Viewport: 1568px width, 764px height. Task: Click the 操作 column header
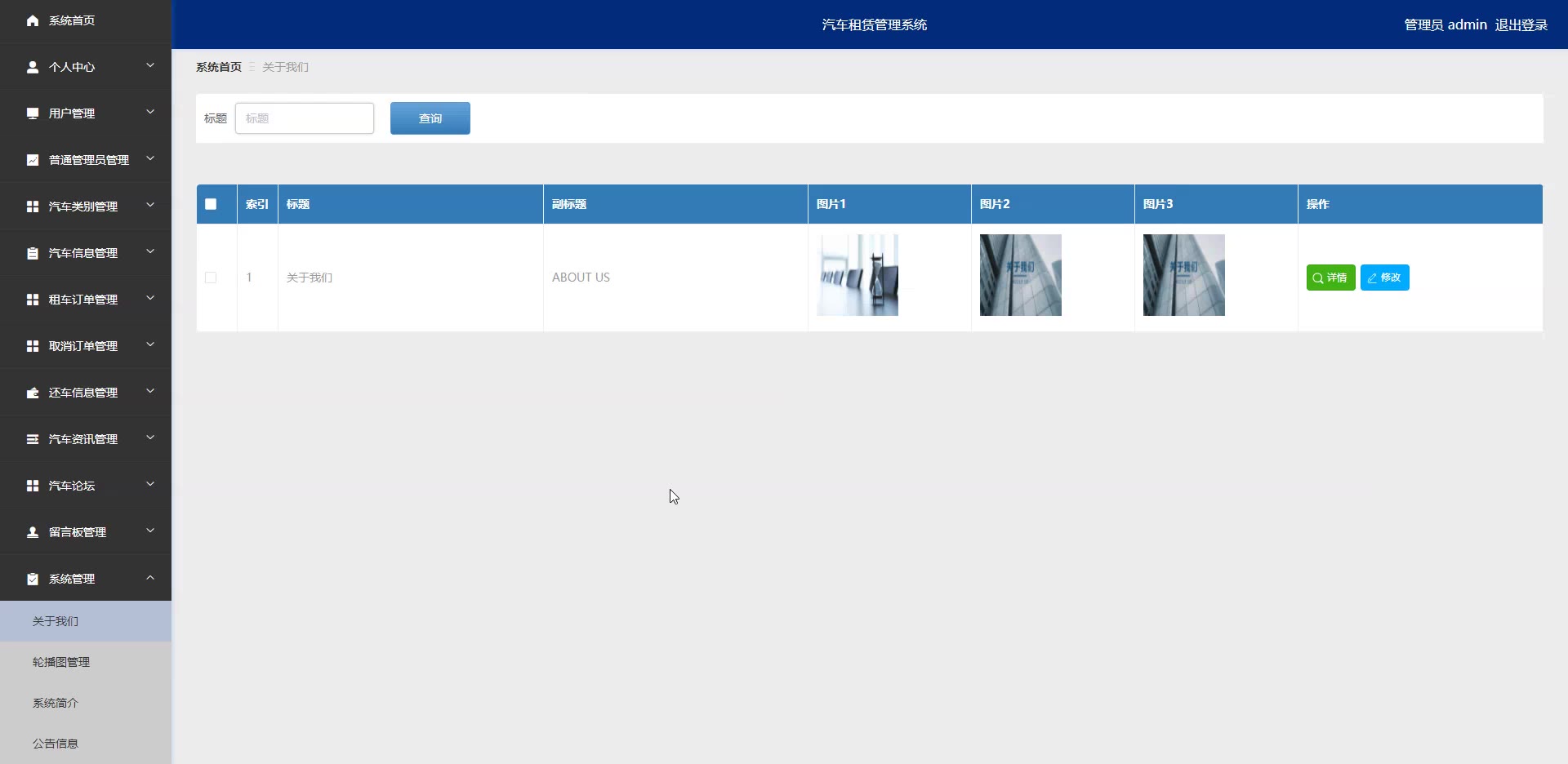pos(1420,204)
